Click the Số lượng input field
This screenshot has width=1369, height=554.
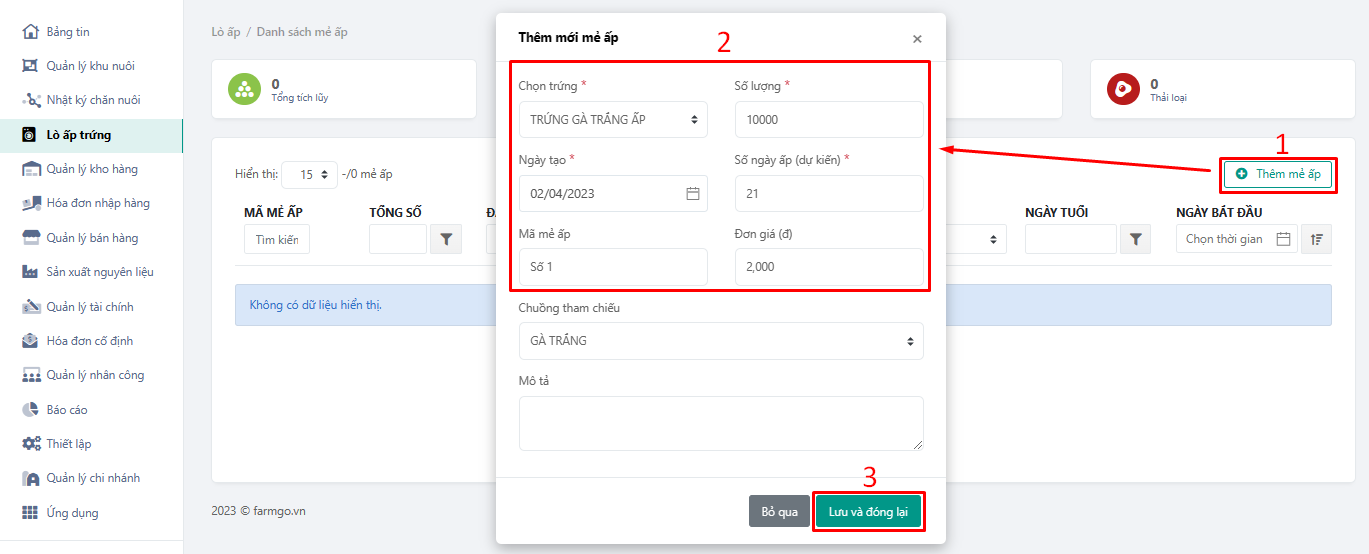[x=828, y=120]
